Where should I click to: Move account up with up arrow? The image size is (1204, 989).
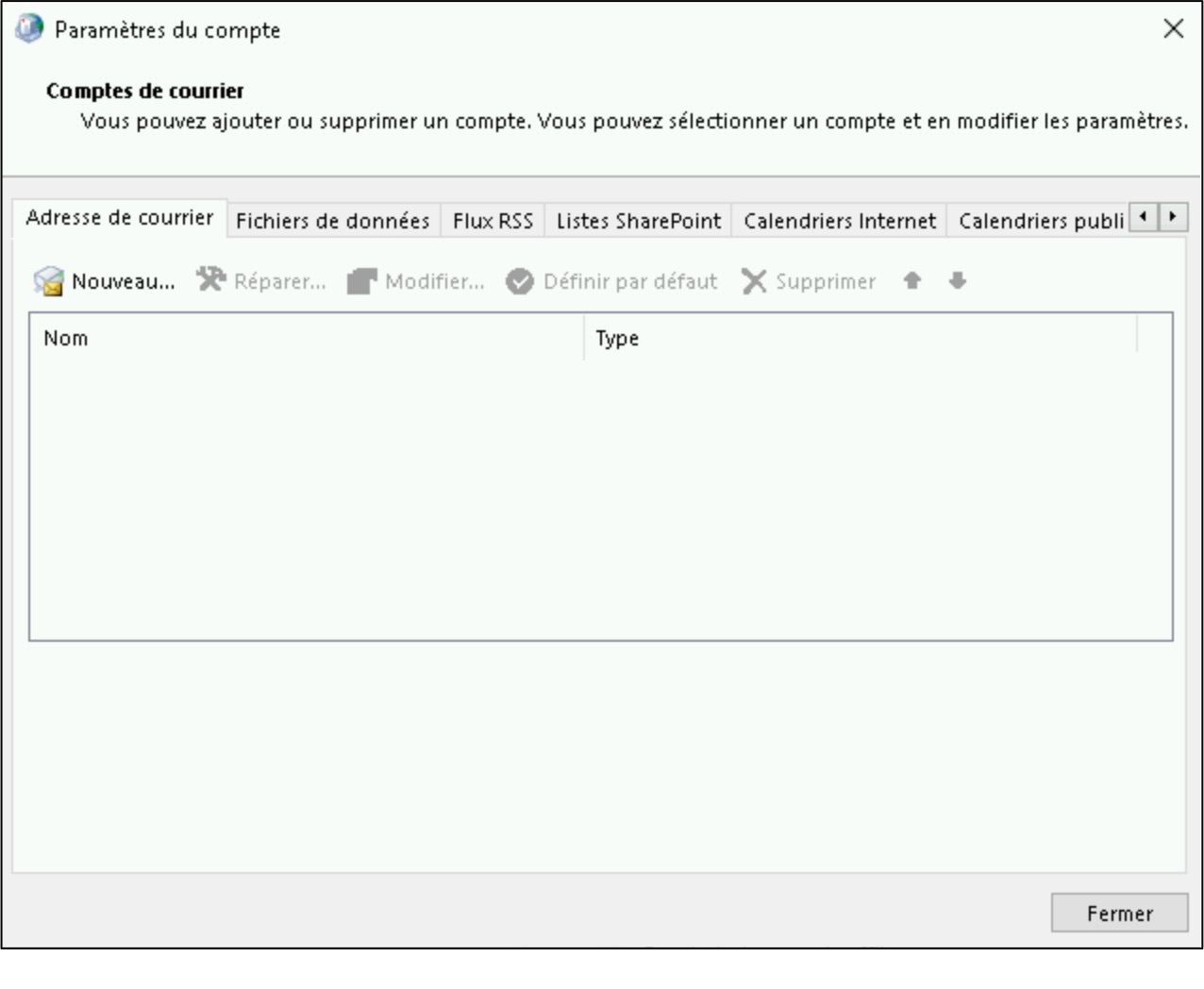click(x=911, y=280)
